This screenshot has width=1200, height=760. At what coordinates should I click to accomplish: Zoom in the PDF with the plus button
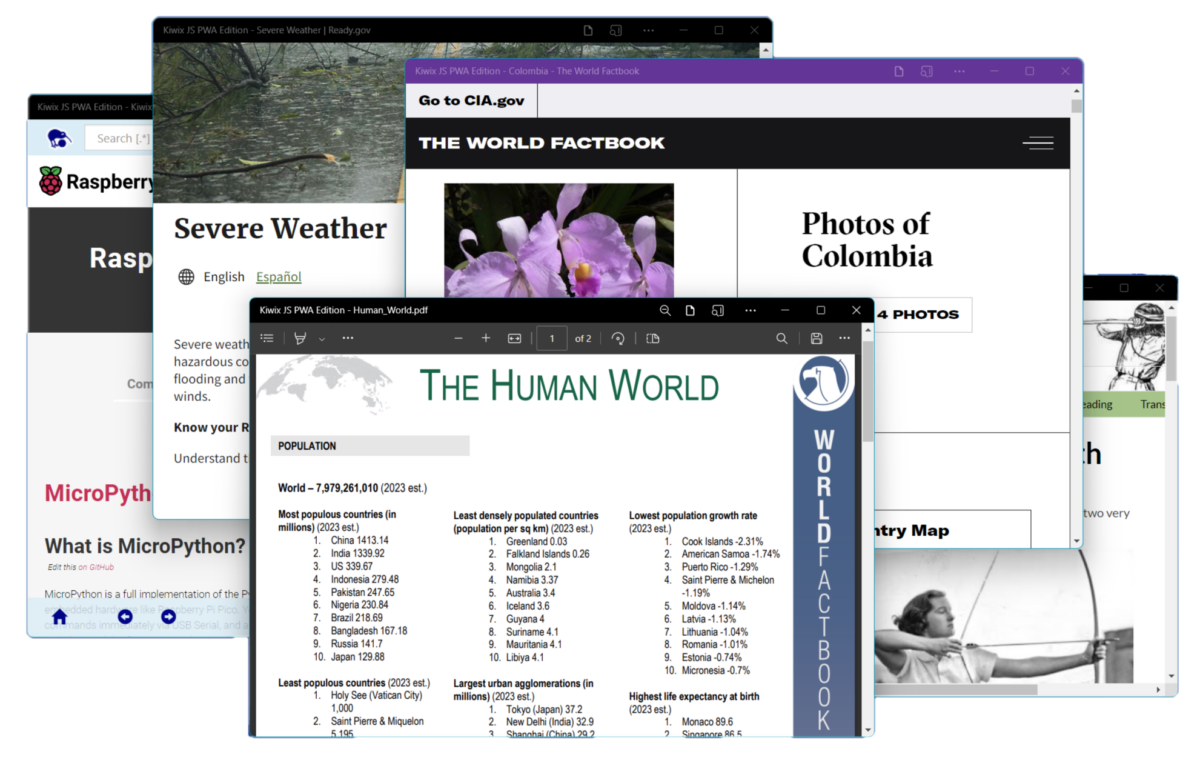click(x=486, y=338)
